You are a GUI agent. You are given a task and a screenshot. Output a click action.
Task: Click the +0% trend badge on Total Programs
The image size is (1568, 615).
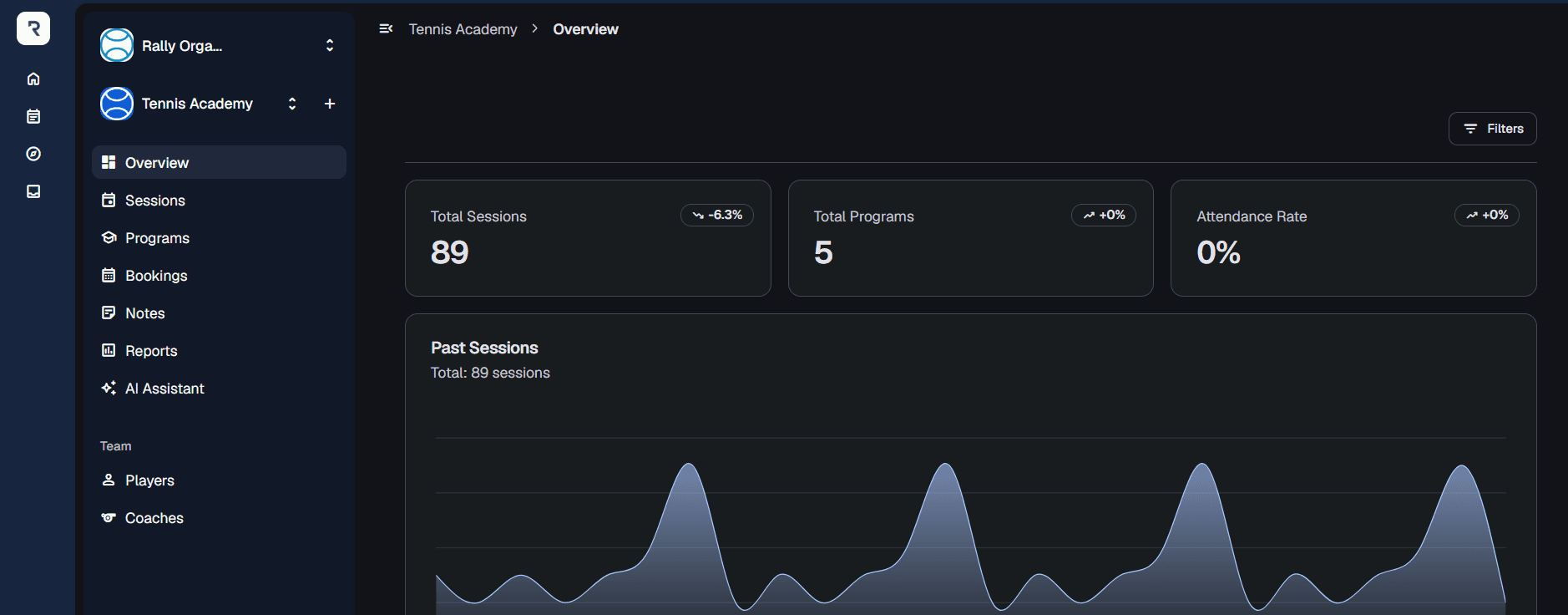coord(1104,215)
